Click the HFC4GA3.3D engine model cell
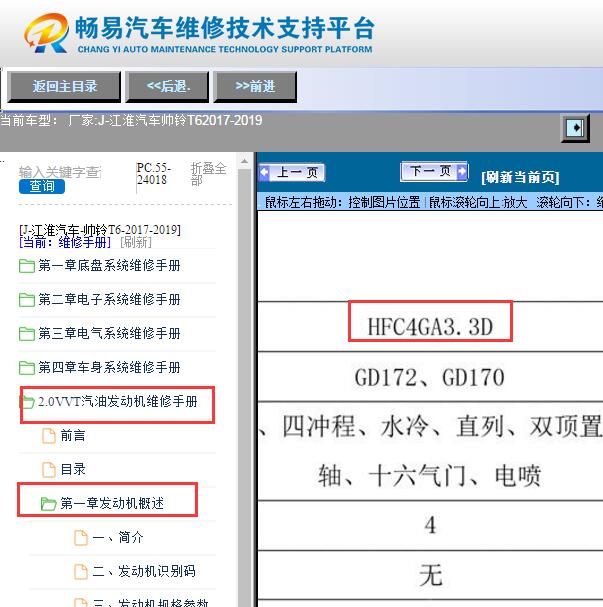 coord(430,326)
